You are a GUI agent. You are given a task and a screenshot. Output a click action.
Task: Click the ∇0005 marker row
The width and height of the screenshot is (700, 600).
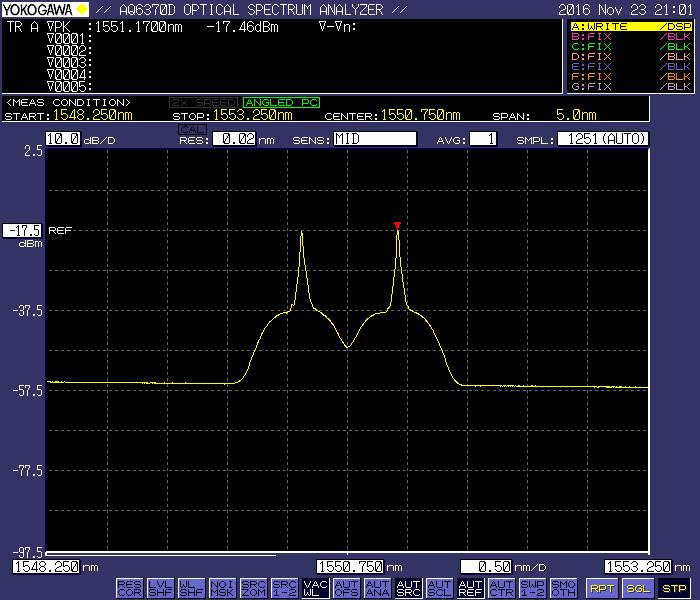click(x=69, y=86)
